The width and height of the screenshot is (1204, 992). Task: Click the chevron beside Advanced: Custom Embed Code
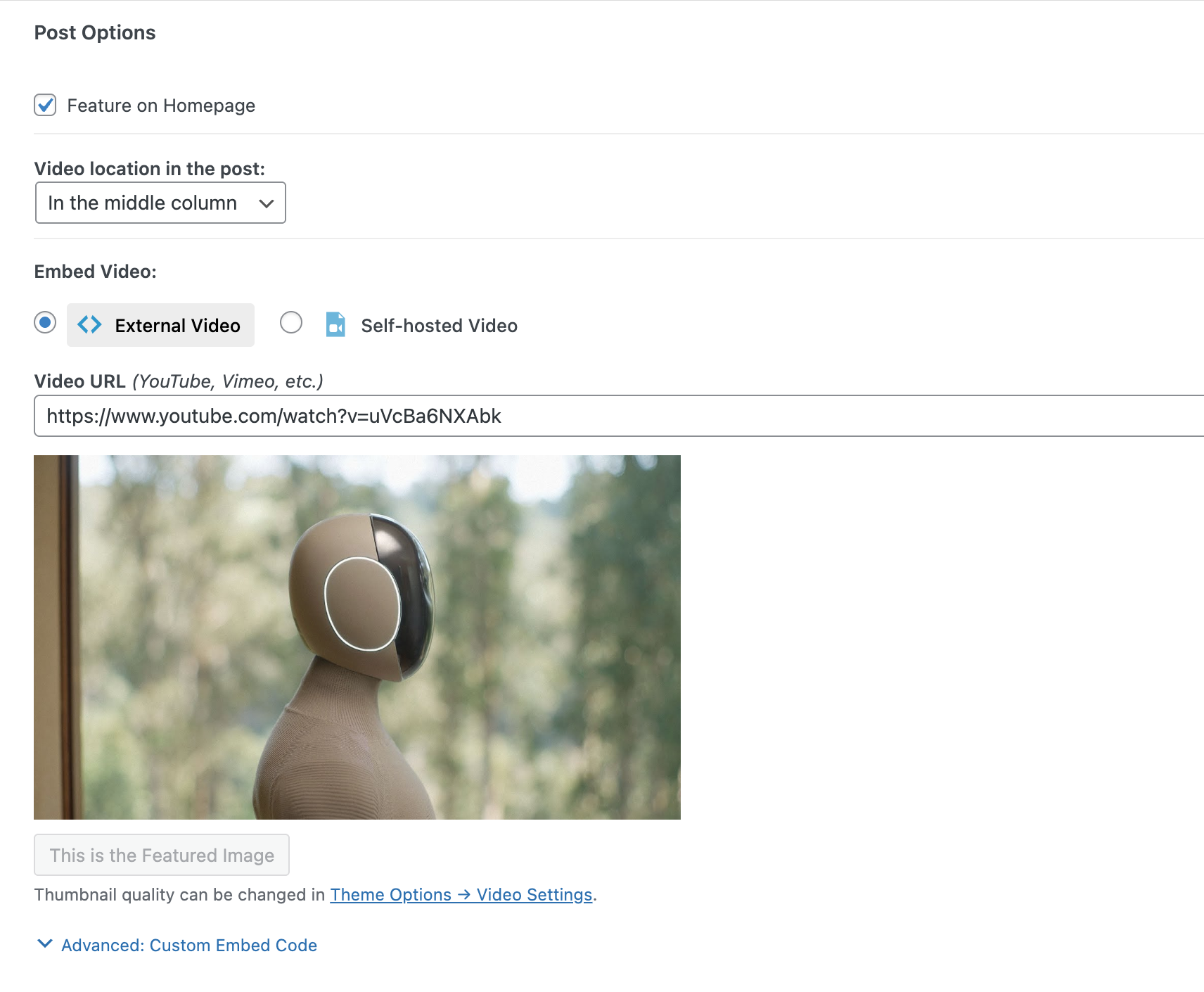point(45,944)
